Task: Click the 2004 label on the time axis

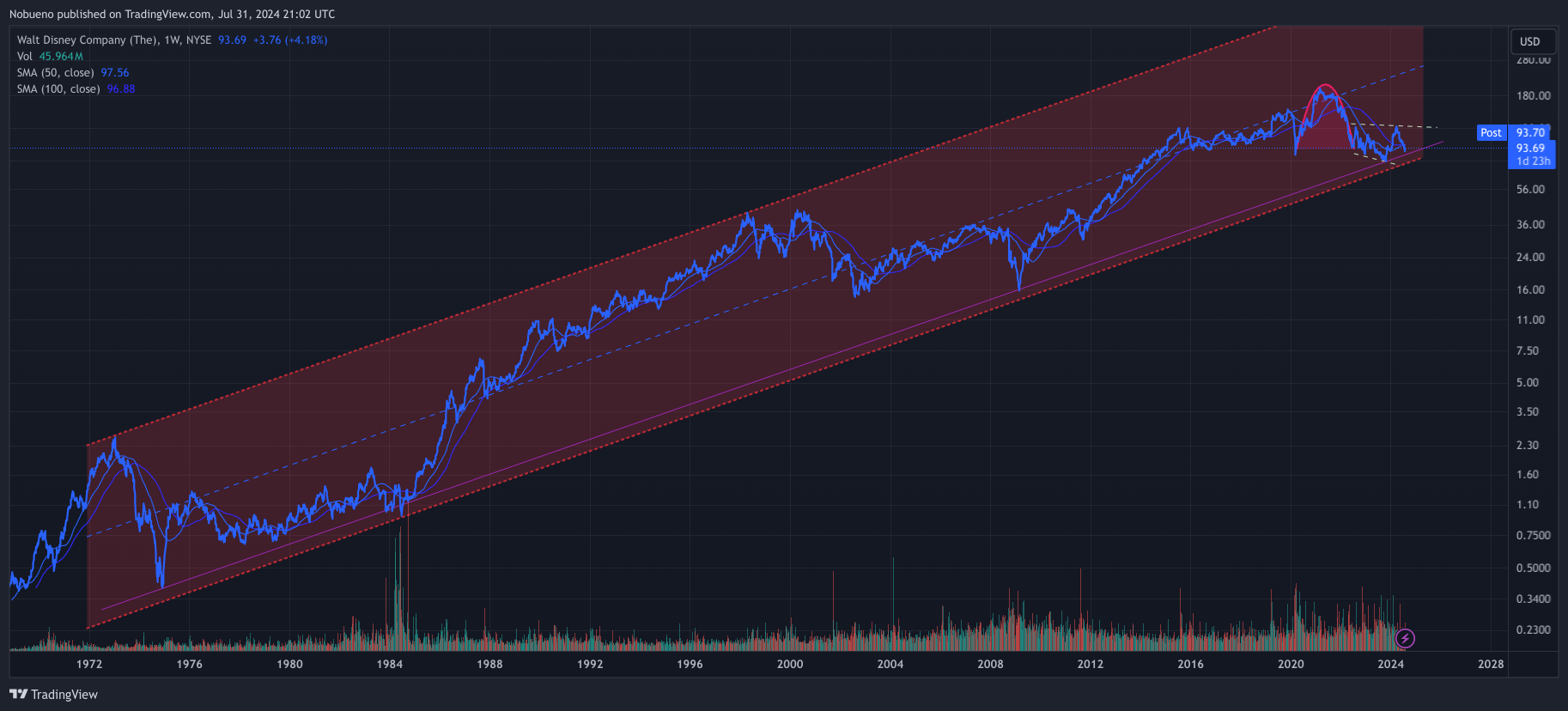Action: [890, 664]
